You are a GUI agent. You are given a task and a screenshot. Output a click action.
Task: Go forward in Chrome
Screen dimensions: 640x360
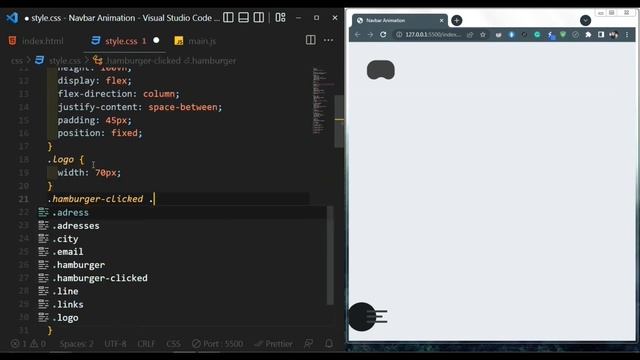click(370, 35)
